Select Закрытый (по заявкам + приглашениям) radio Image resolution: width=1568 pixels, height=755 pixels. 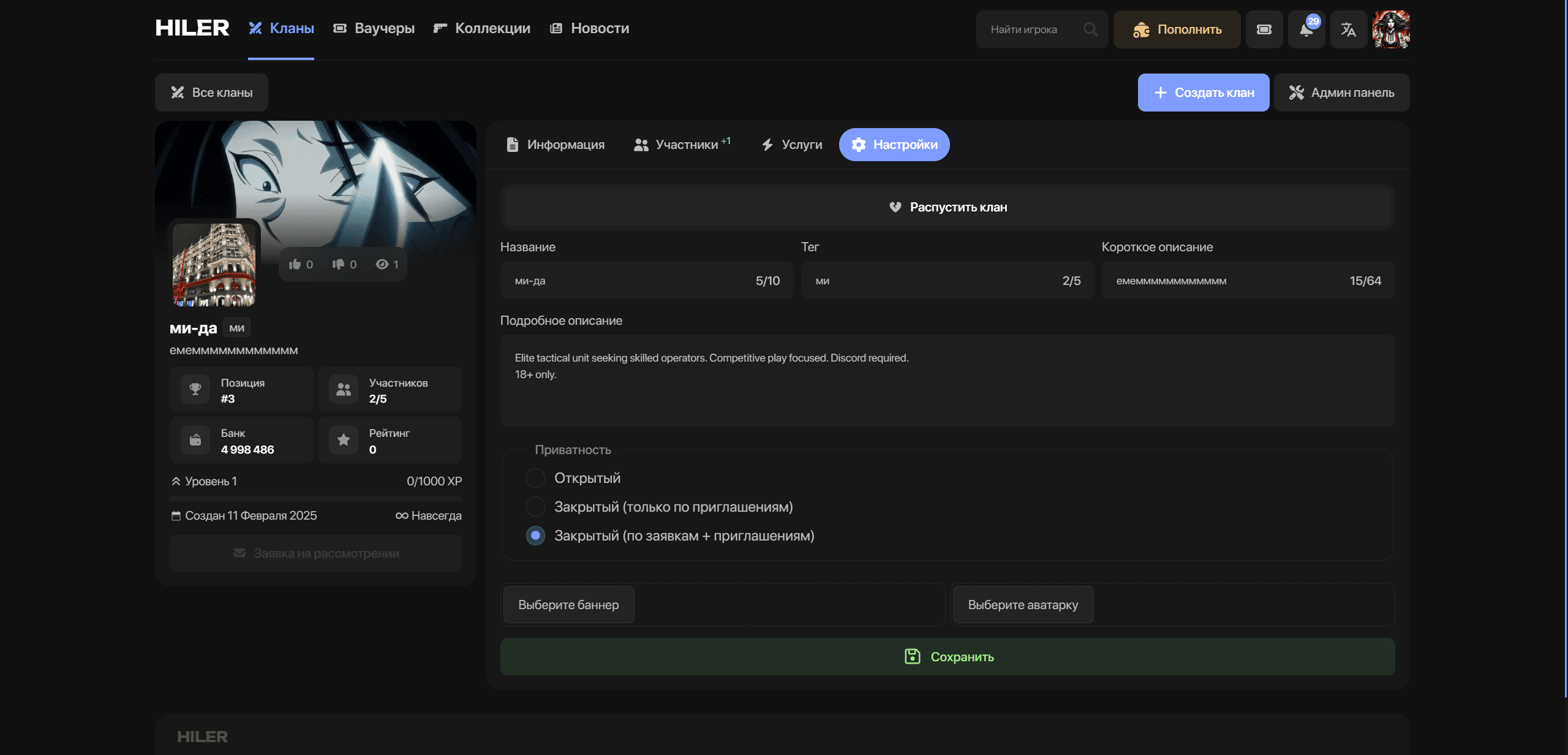(x=535, y=536)
